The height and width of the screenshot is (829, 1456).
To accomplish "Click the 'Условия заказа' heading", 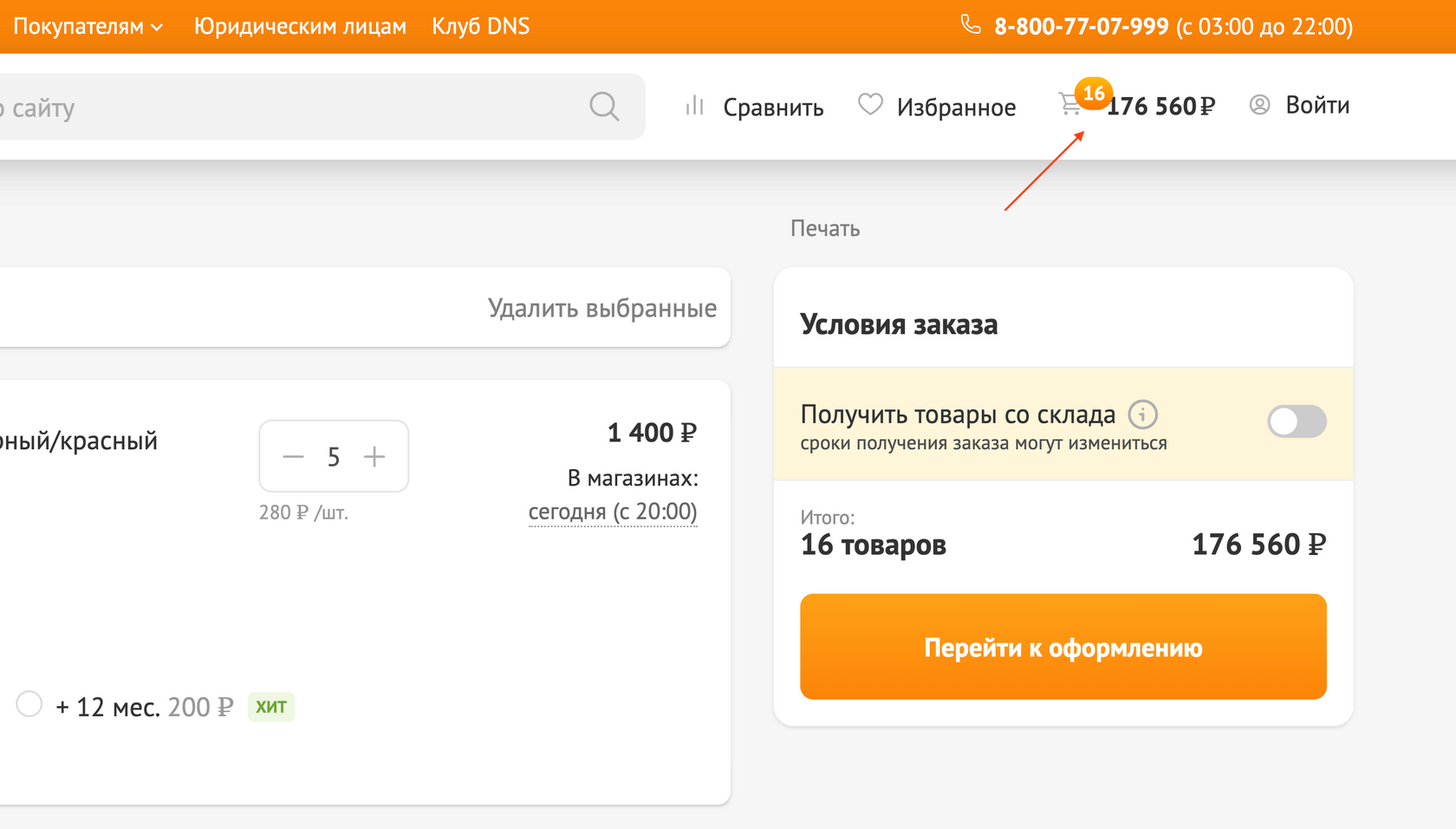I will coord(899,324).
